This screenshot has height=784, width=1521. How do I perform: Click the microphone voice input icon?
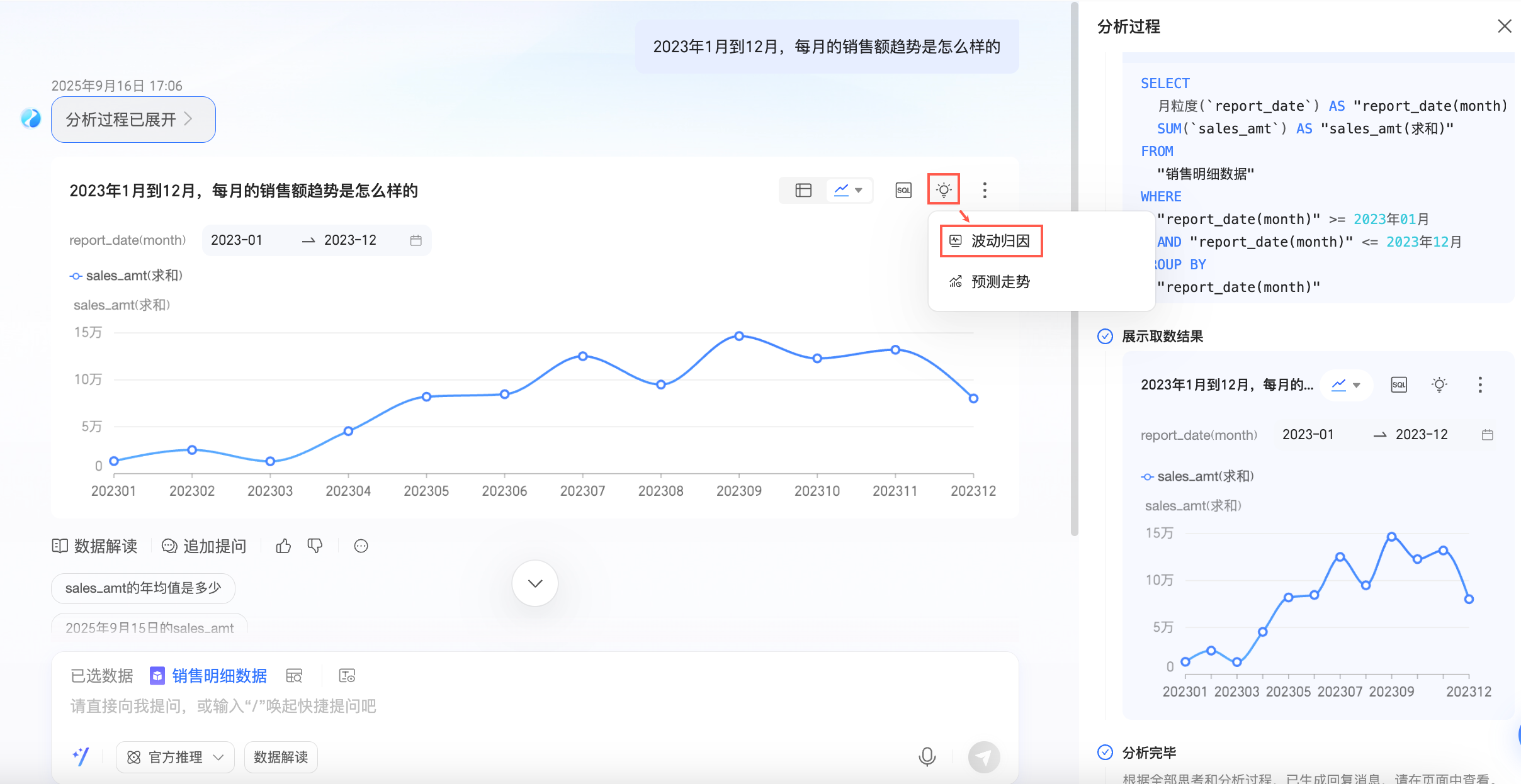pyautogui.click(x=927, y=756)
